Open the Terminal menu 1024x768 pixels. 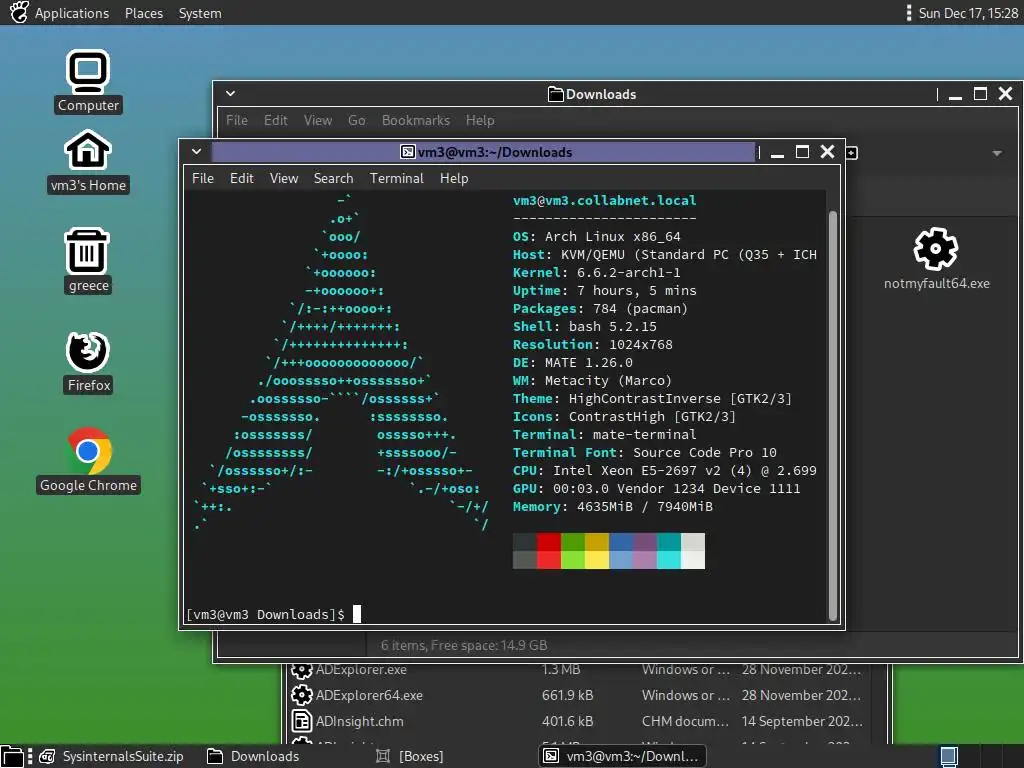(x=396, y=178)
